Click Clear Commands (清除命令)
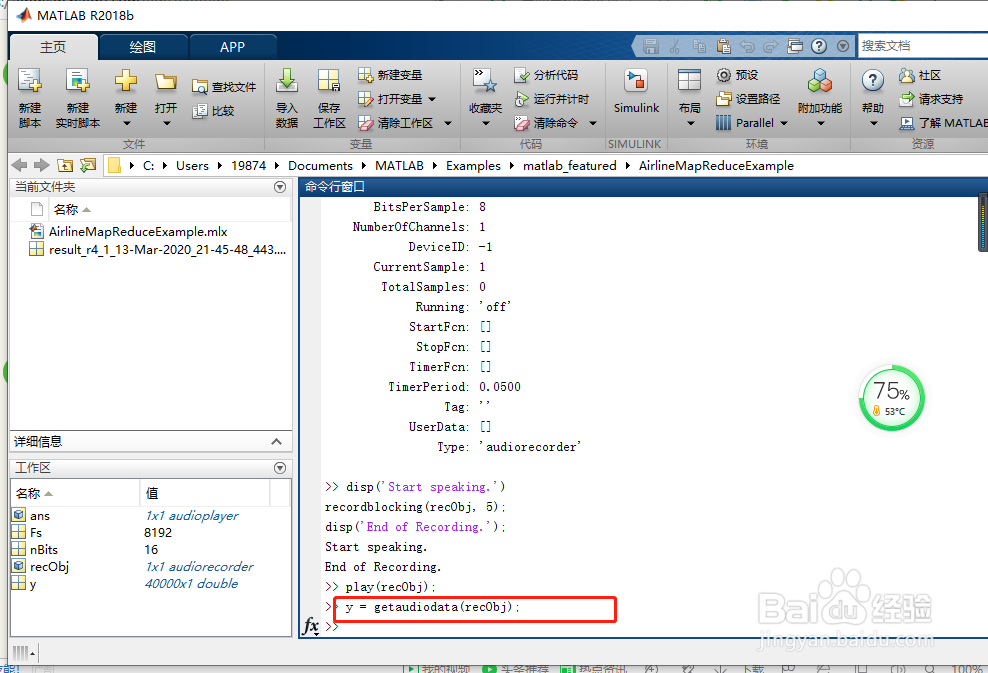The width and height of the screenshot is (988, 673). point(546,123)
